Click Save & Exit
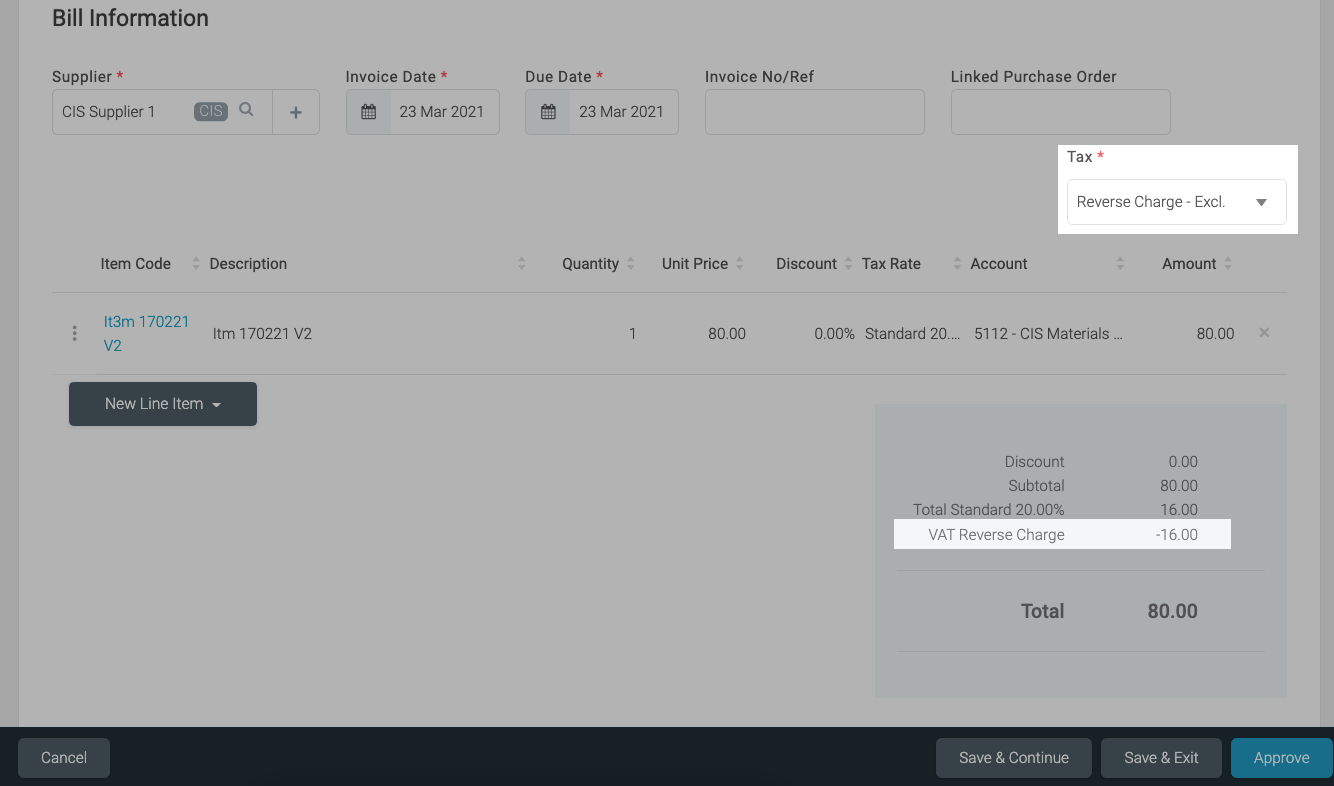 [1160, 757]
